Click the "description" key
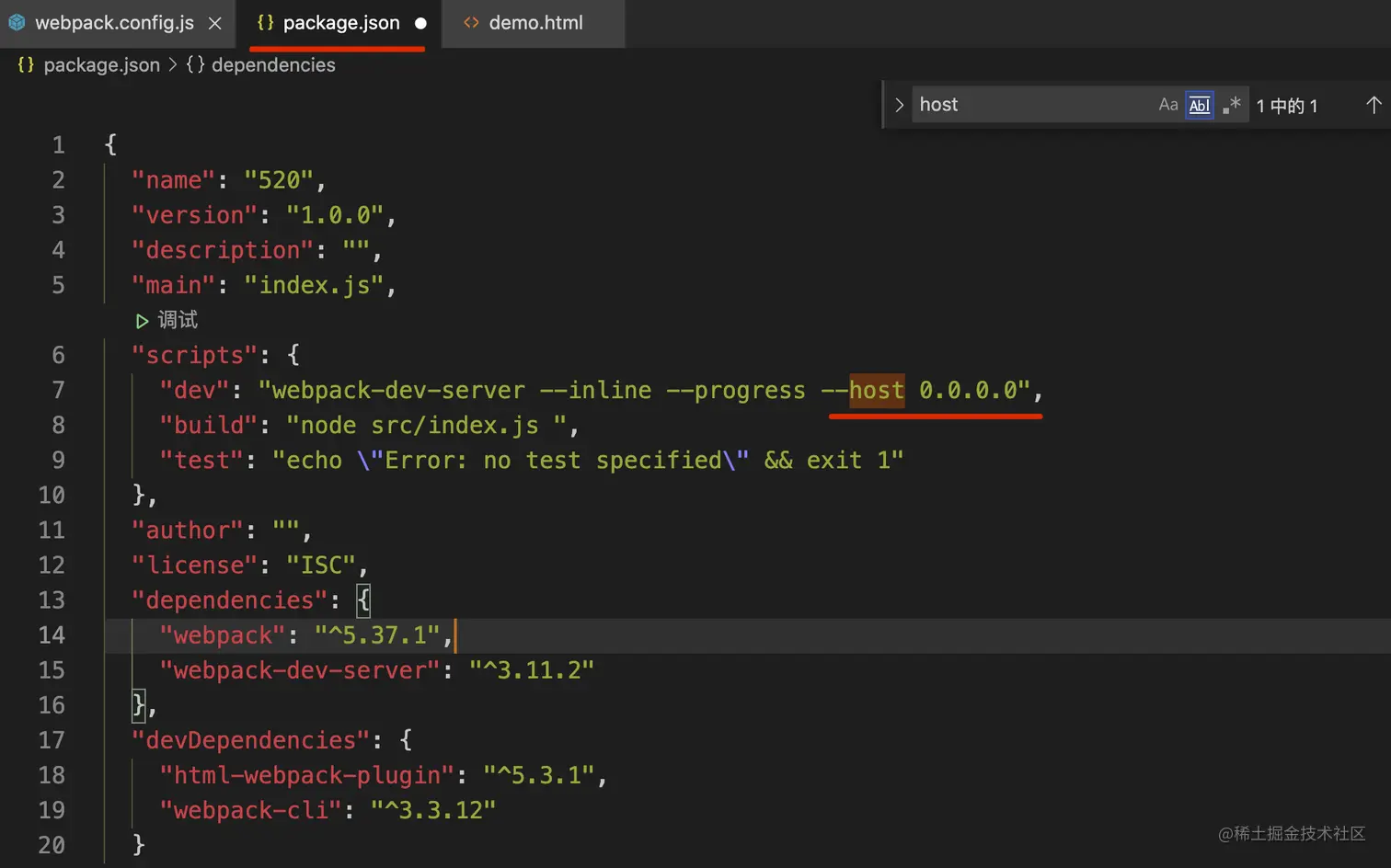This screenshot has width=1391, height=868. point(223,250)
